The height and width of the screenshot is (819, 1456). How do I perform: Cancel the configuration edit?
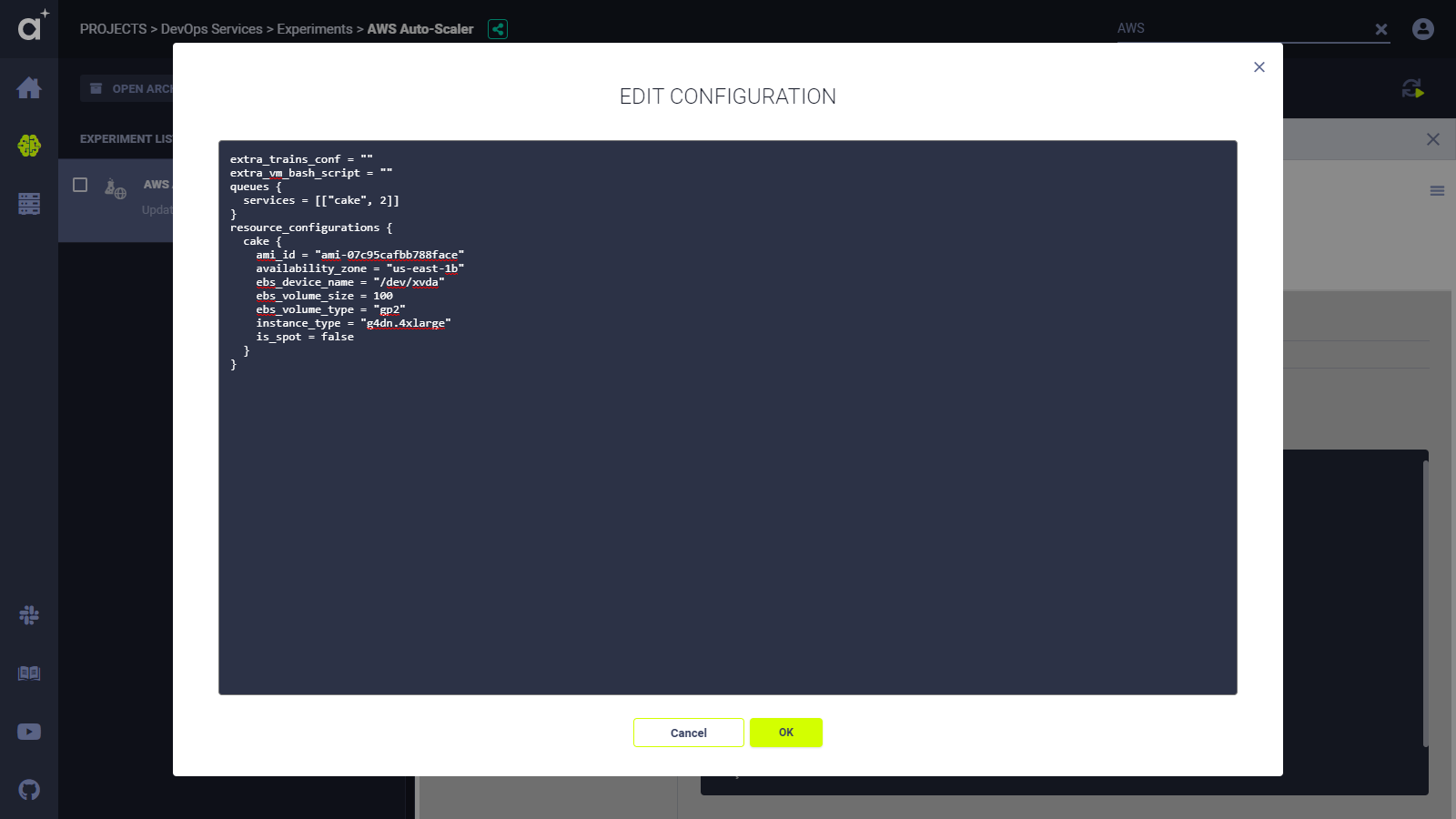688,733
